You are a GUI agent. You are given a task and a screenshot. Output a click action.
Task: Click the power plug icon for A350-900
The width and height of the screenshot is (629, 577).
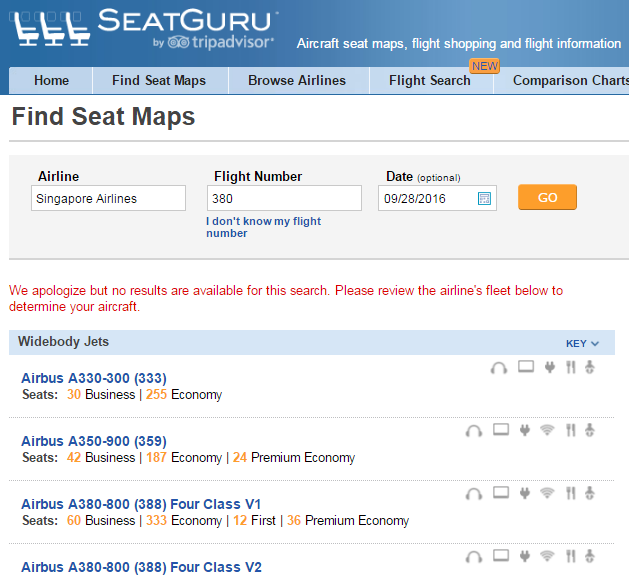click(524, 431)
